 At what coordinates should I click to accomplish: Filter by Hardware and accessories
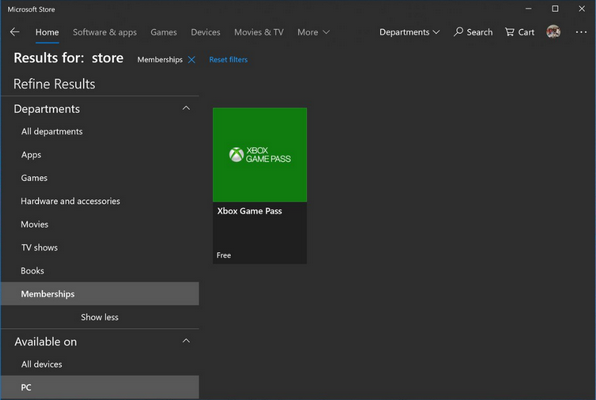point(100,201)
